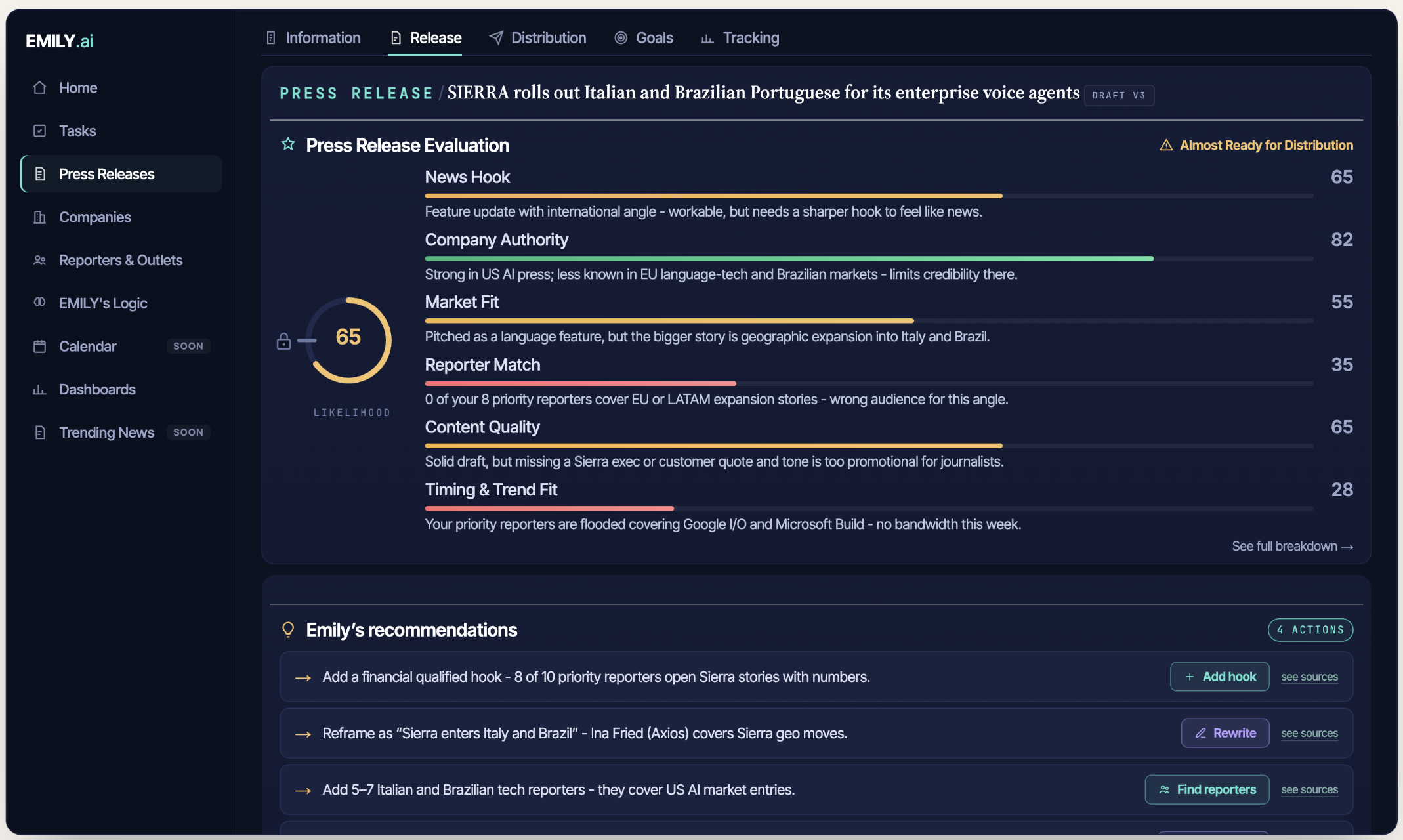Click the arrow icon on financial hook recommendation
Screen dimensions: 1403x840
303,678
